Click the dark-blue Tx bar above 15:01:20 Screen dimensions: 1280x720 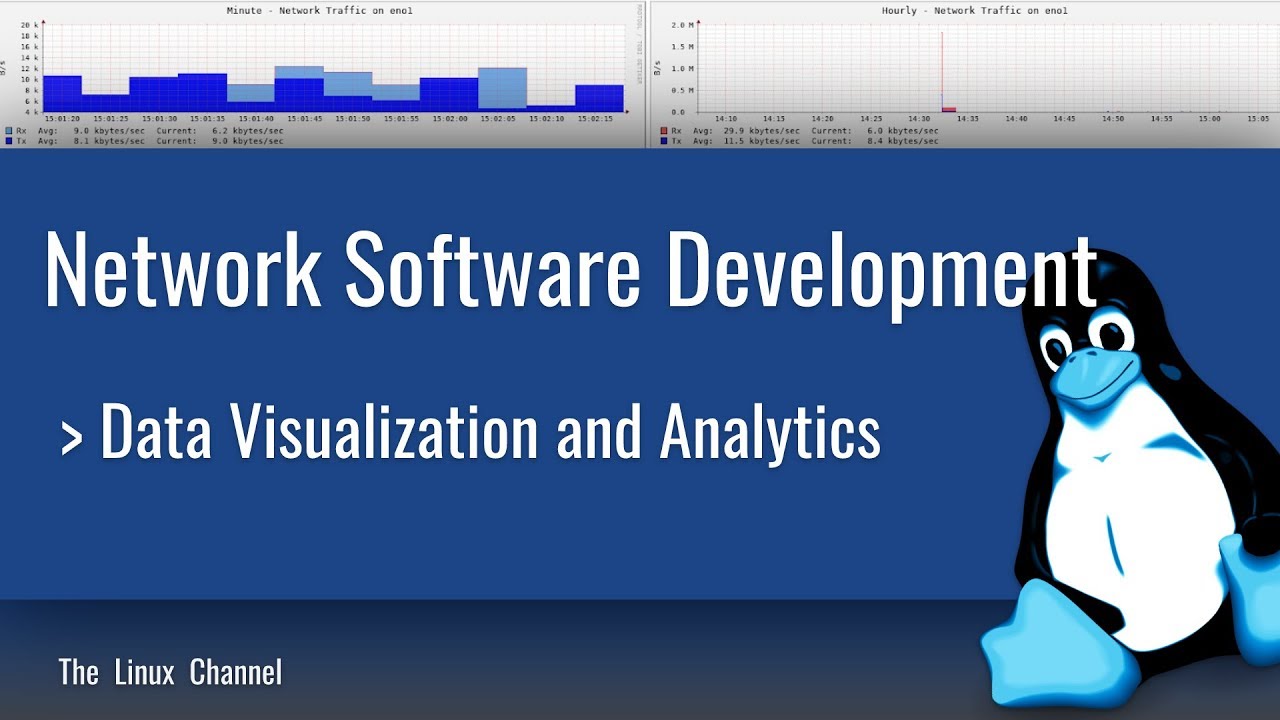click(x=62, y=93)
